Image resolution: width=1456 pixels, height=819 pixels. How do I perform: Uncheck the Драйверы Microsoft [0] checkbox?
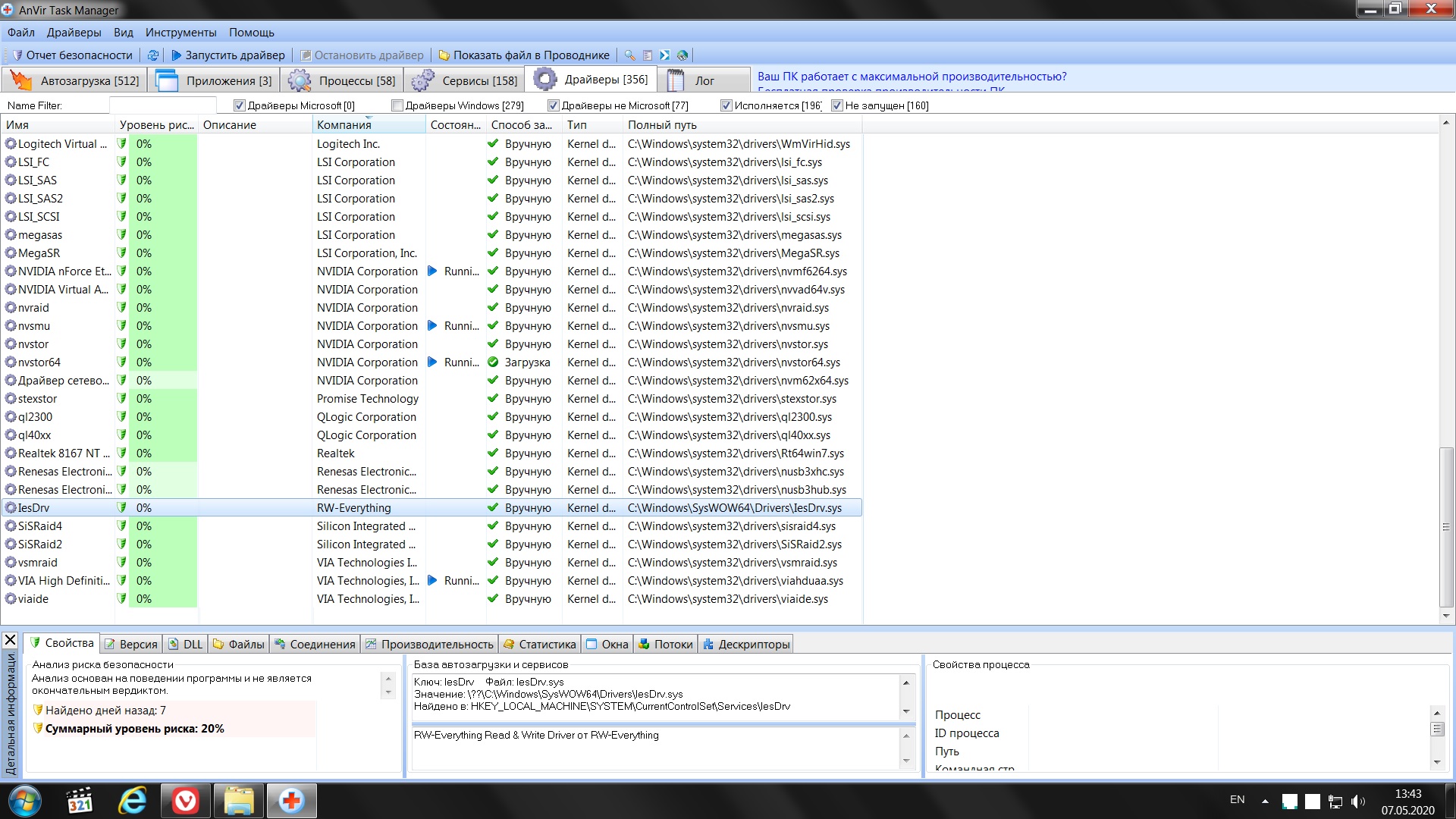click(240, 105)
